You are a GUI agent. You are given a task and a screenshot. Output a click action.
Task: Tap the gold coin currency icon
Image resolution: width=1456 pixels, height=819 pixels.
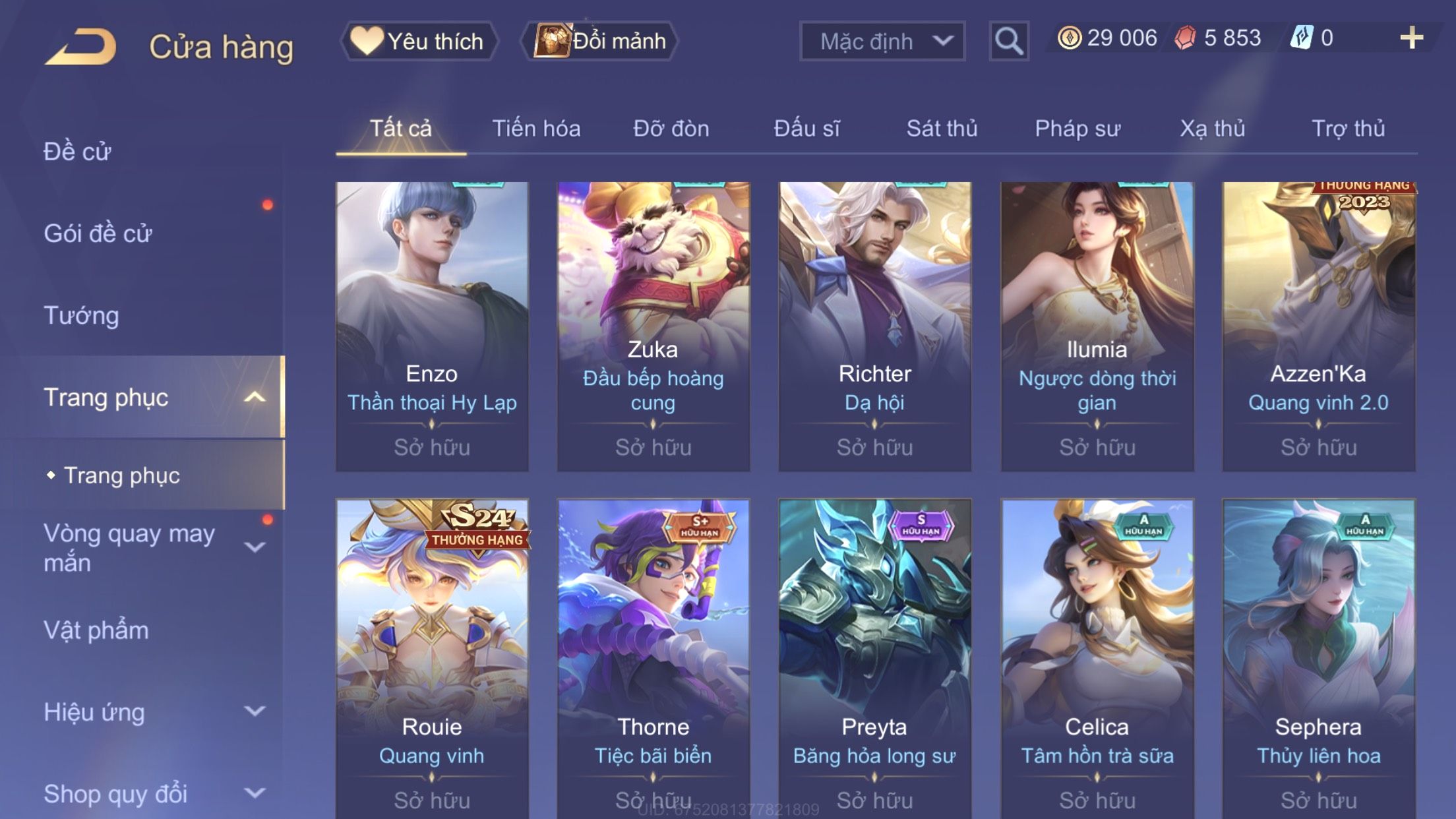tap(1069, 38)
